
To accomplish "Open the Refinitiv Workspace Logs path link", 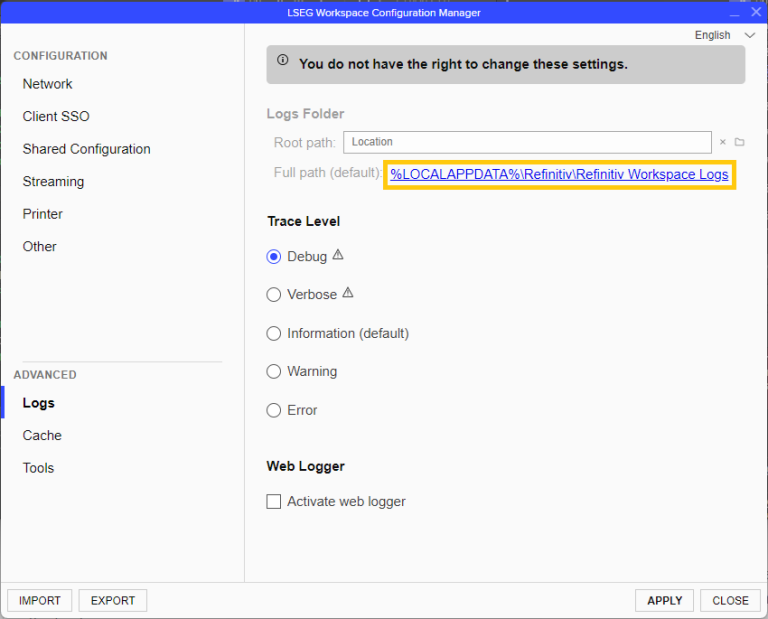I will pyautogui.click(x=559, y=174).
